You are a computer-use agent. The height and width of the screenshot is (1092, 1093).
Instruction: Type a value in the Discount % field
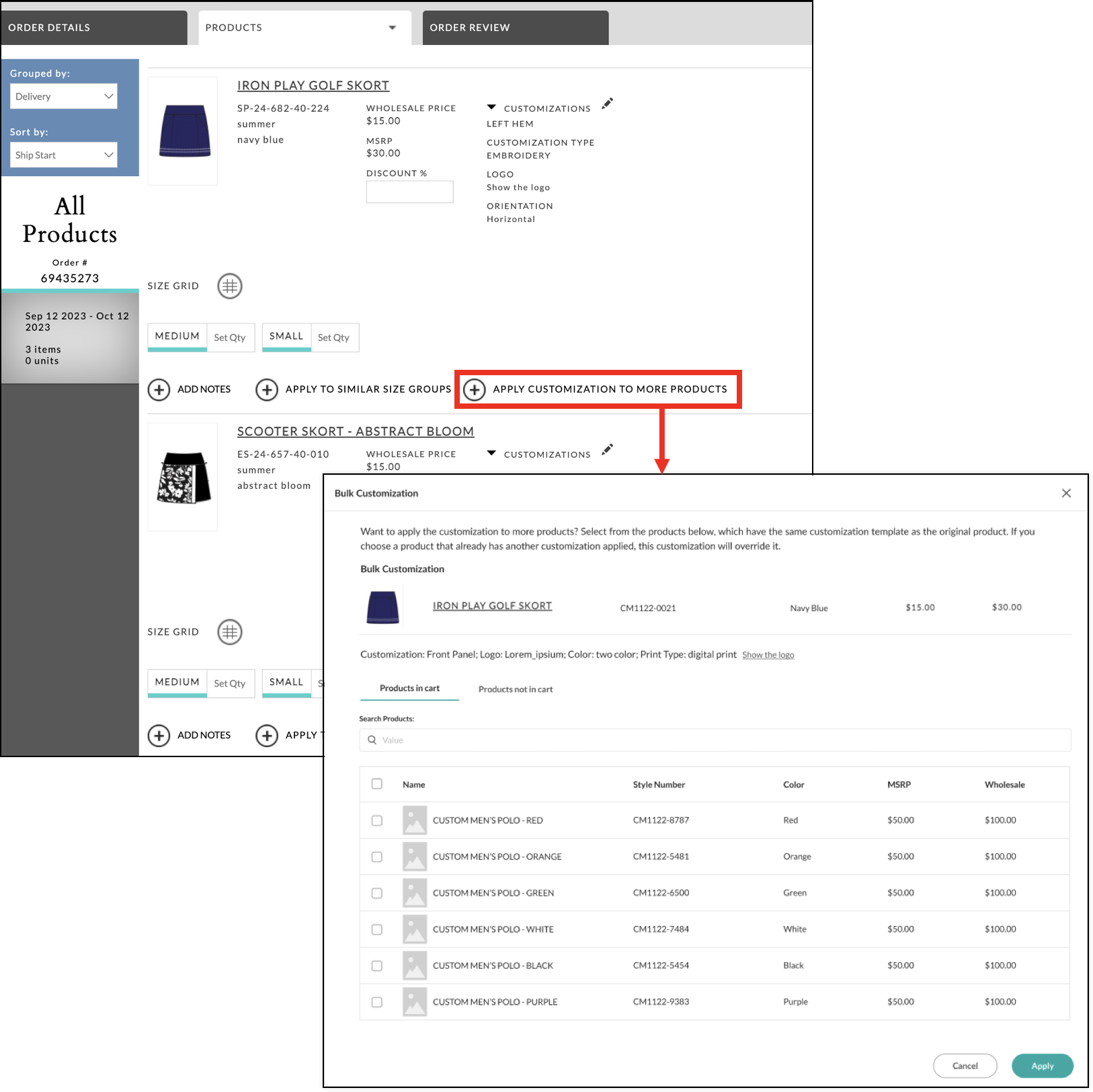[409, 192]
